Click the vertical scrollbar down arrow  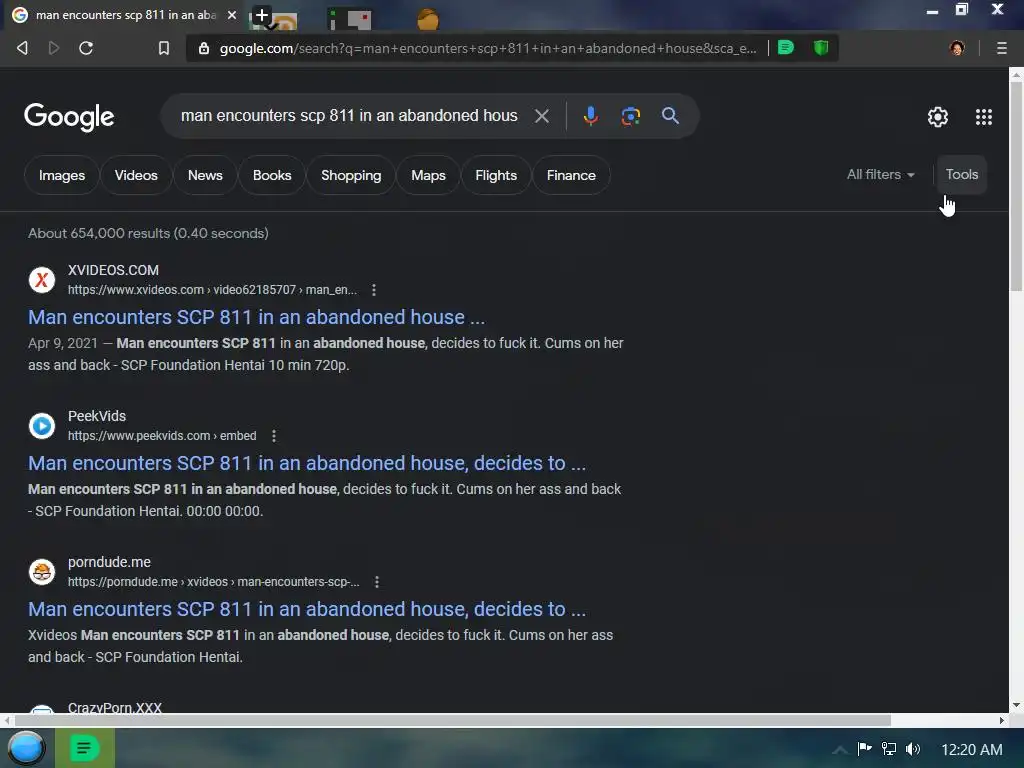pyautogui.click(x=1016, y=705)
